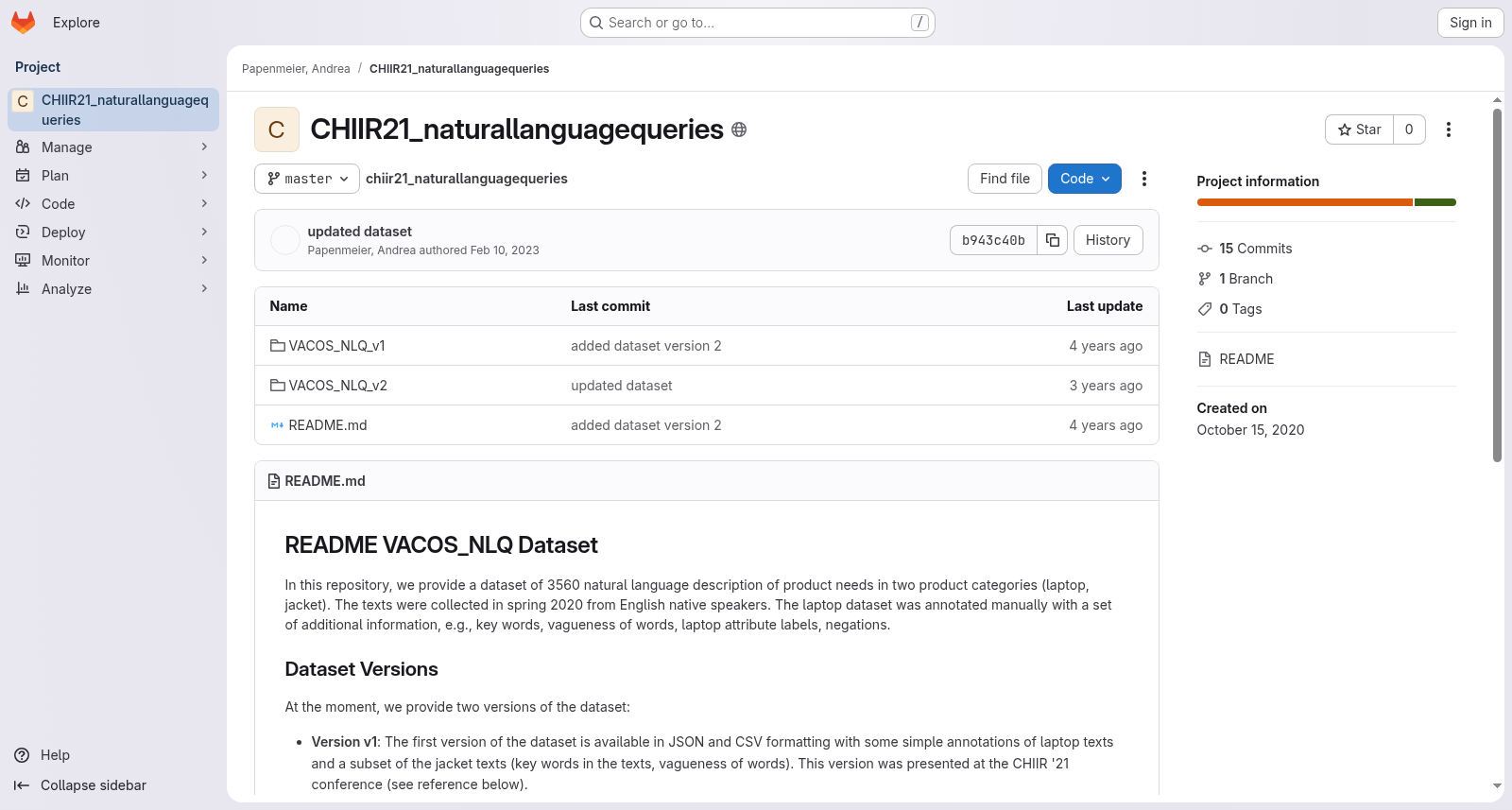
Task: View the commit History
Action: pyautogui.click(x=1108, y=240)
